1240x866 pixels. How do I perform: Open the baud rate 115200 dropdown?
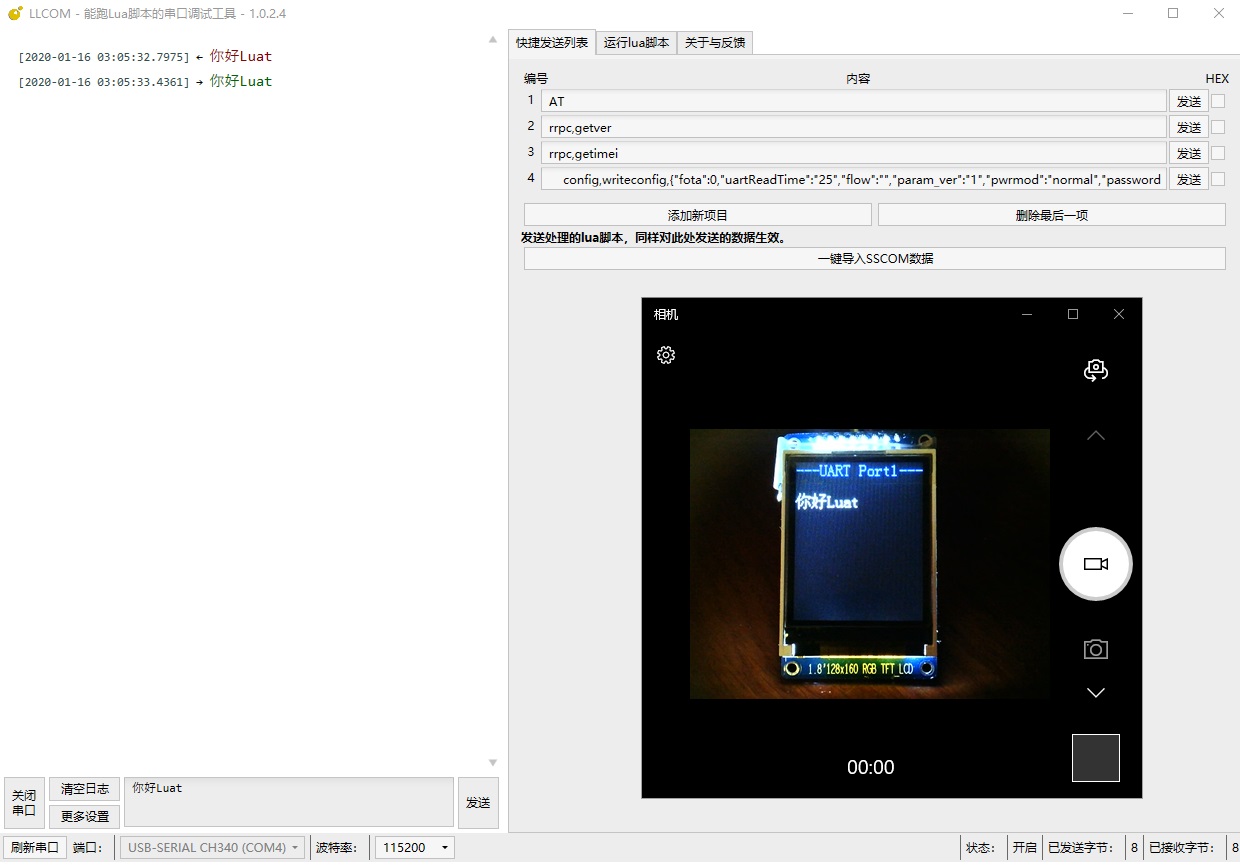414,847
